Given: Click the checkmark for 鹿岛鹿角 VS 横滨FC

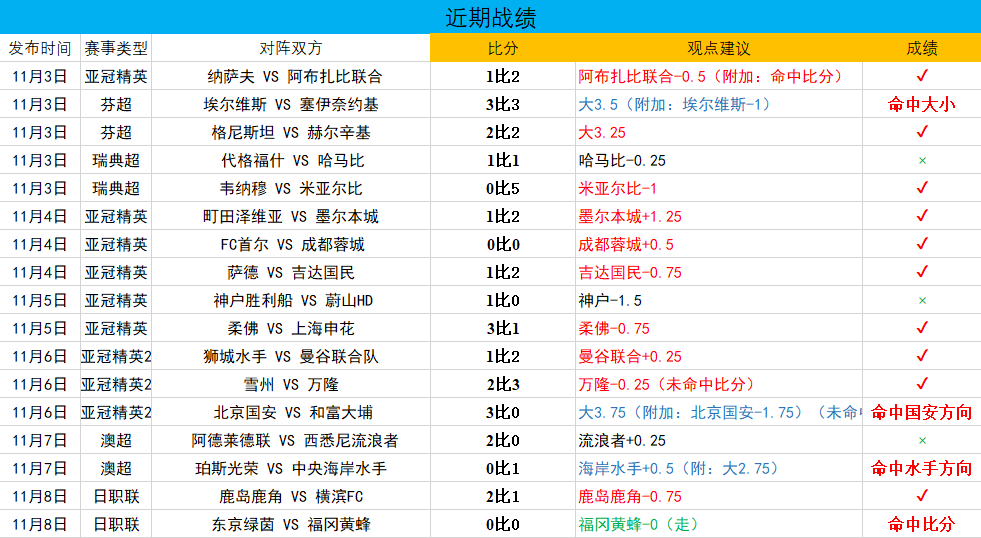Looking at the screenshot, I should click(x=922, y=496).
